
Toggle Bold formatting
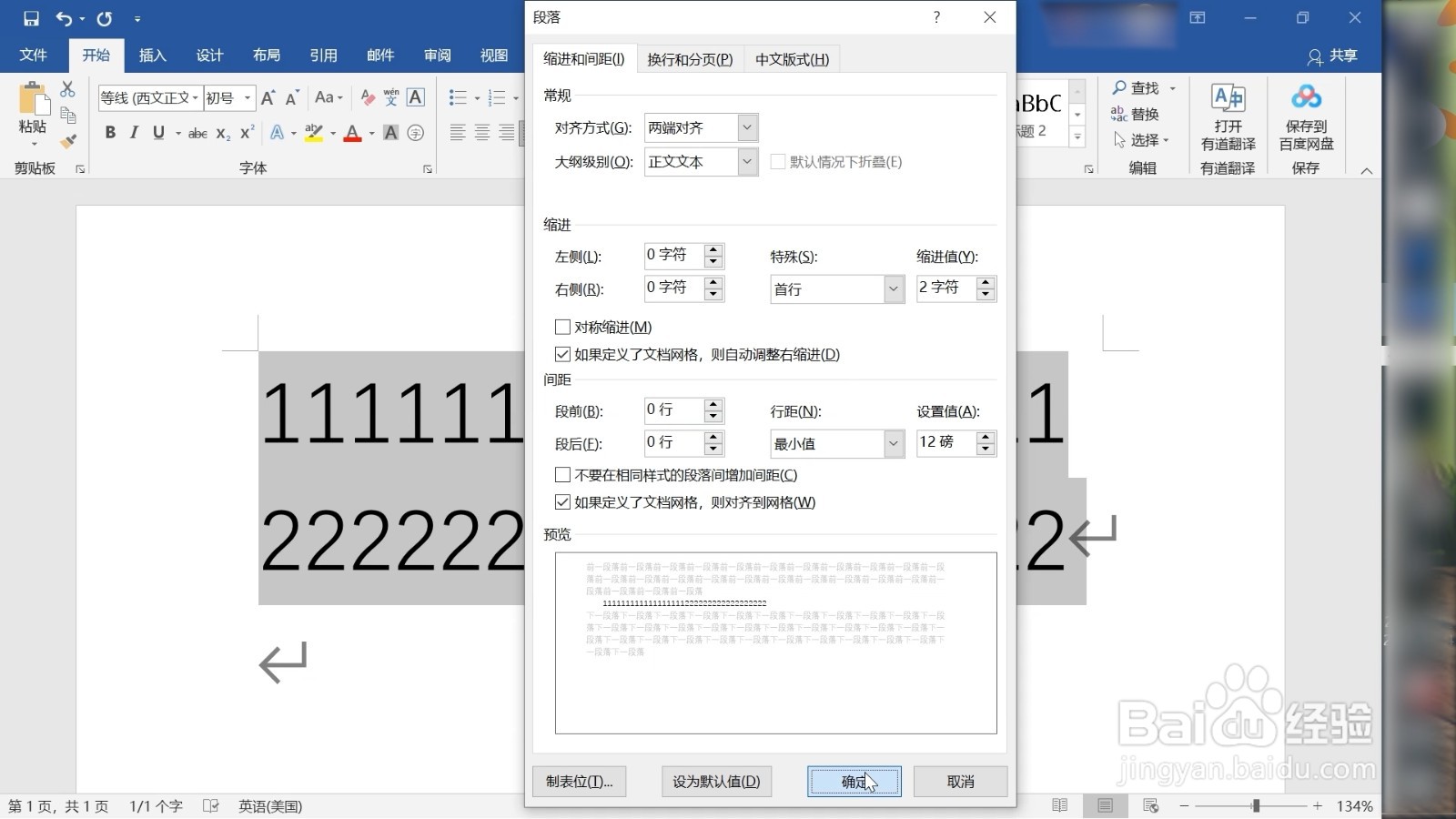(x=110, y=133)
